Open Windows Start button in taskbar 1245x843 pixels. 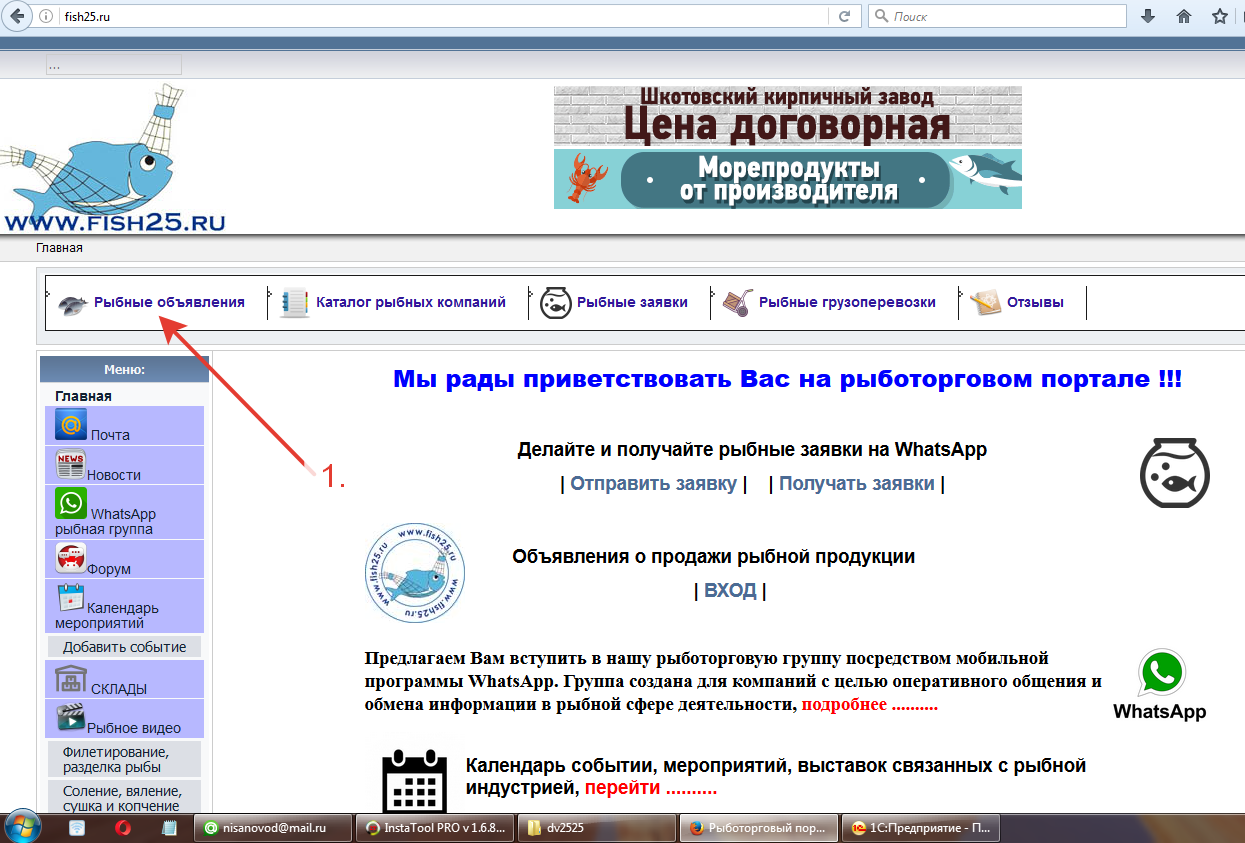[x=23, y=827]
